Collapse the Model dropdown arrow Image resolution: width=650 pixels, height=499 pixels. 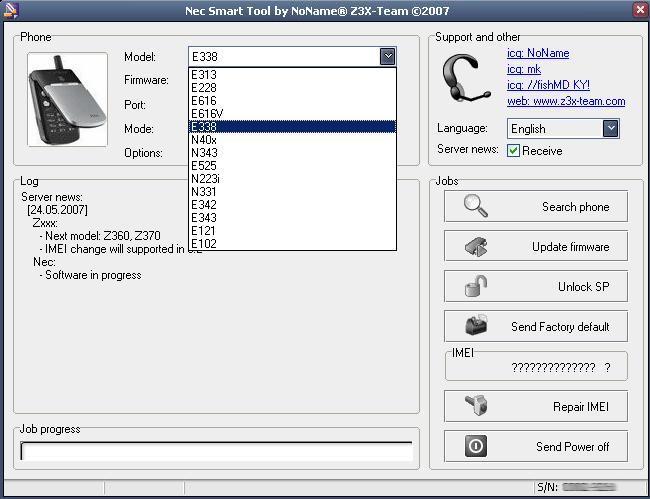pyautogui.click(x=387, y=56)
